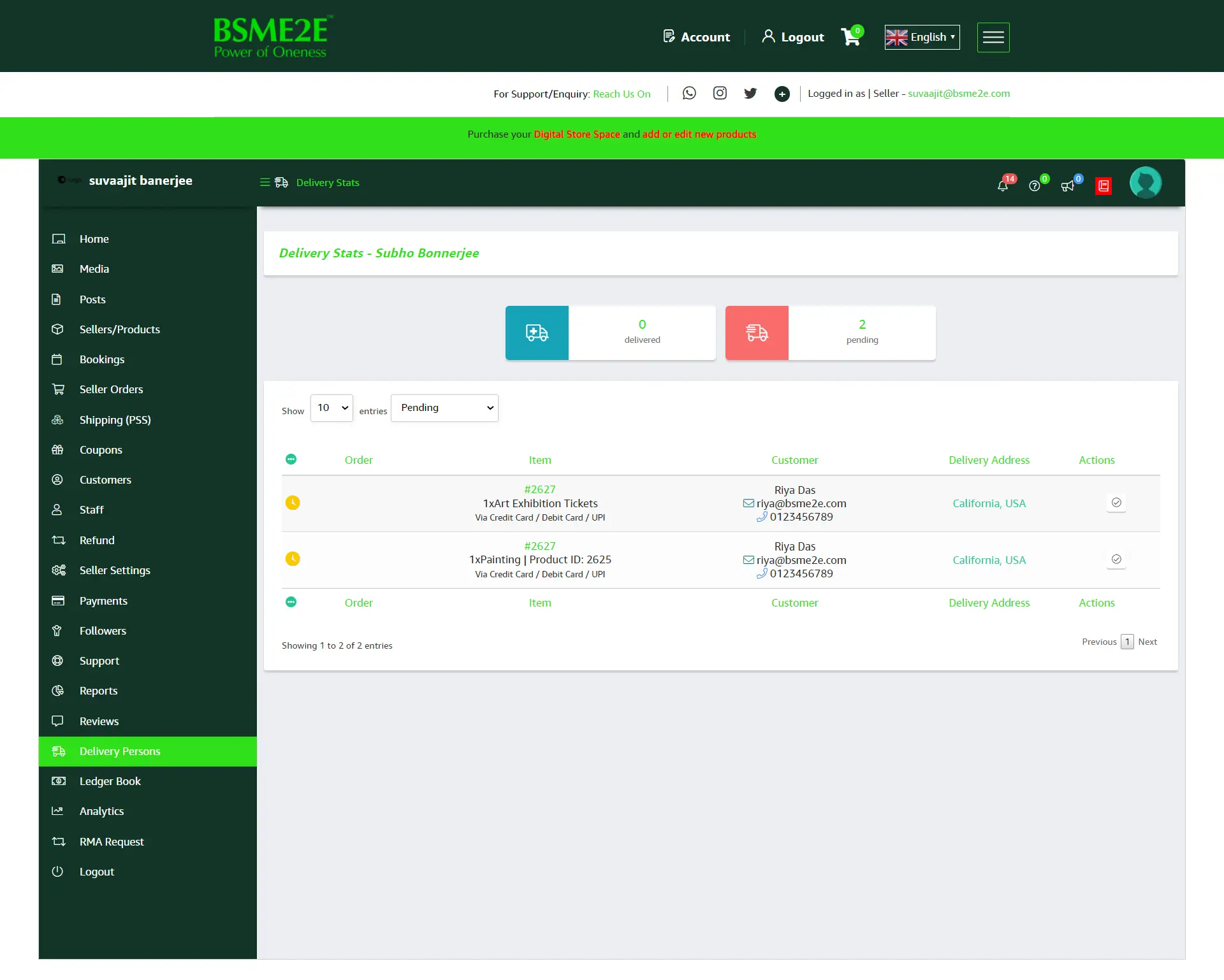Image resolution: width=1224 pixels, height=980 pixels.
Task: Open Twitter support icon
Action: click(750, 94)
